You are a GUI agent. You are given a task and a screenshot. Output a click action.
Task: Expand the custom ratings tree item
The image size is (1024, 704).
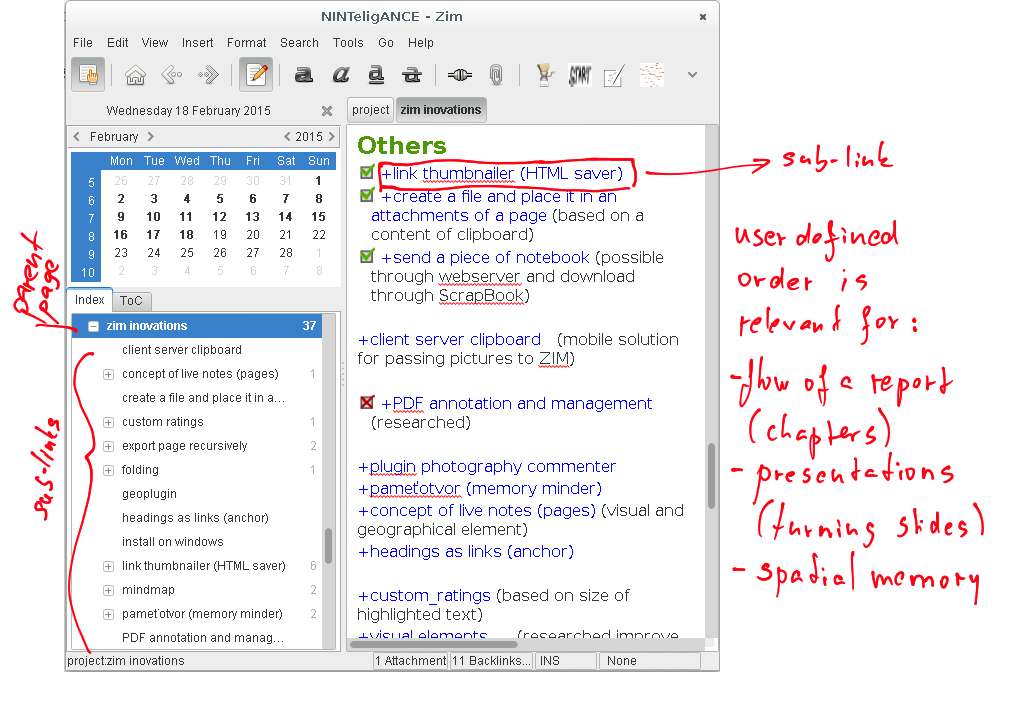click(108, 422)
